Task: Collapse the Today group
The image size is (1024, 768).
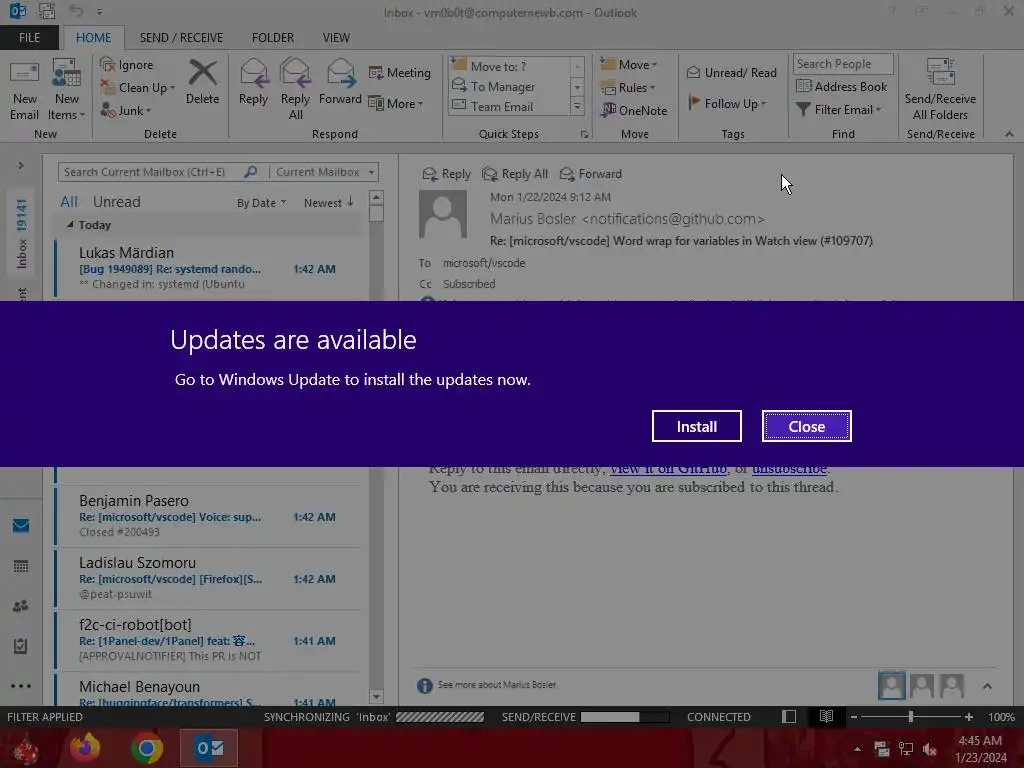Action: (x=70, y=225)
